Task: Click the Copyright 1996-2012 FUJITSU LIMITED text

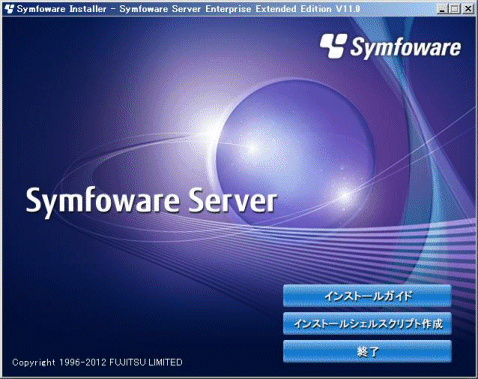Action: point(97,362)
